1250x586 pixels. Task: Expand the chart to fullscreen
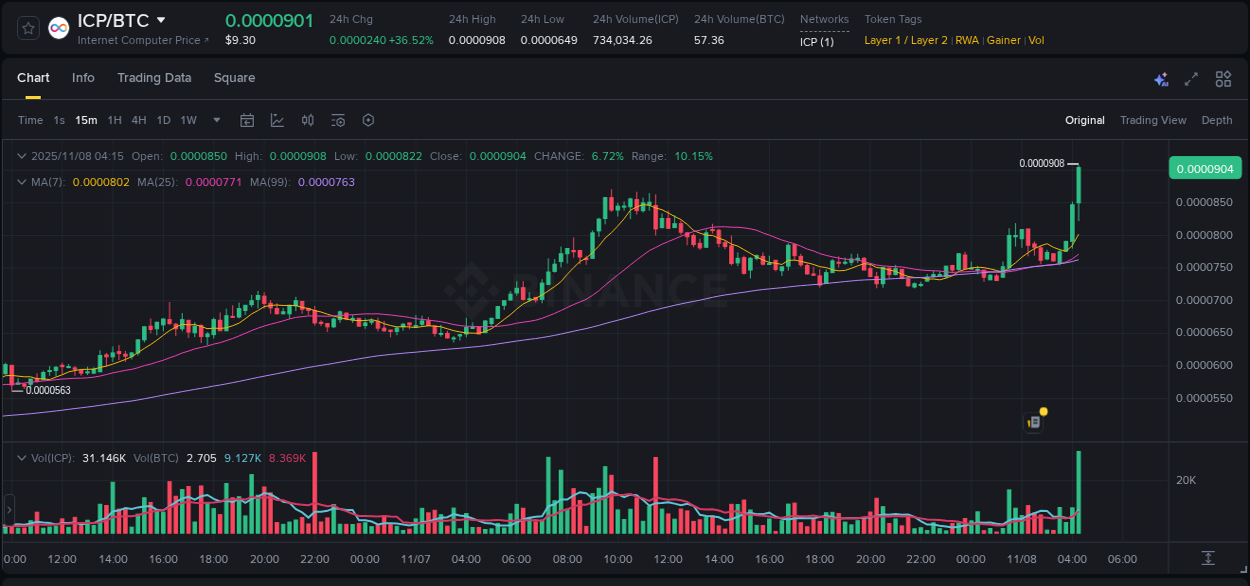pos(1190,79)
